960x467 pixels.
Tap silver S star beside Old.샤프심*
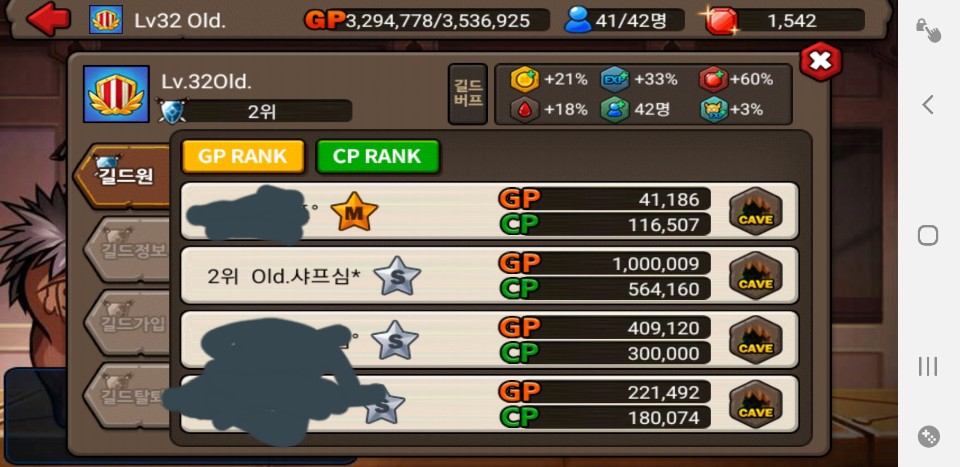tap(397, 276)
